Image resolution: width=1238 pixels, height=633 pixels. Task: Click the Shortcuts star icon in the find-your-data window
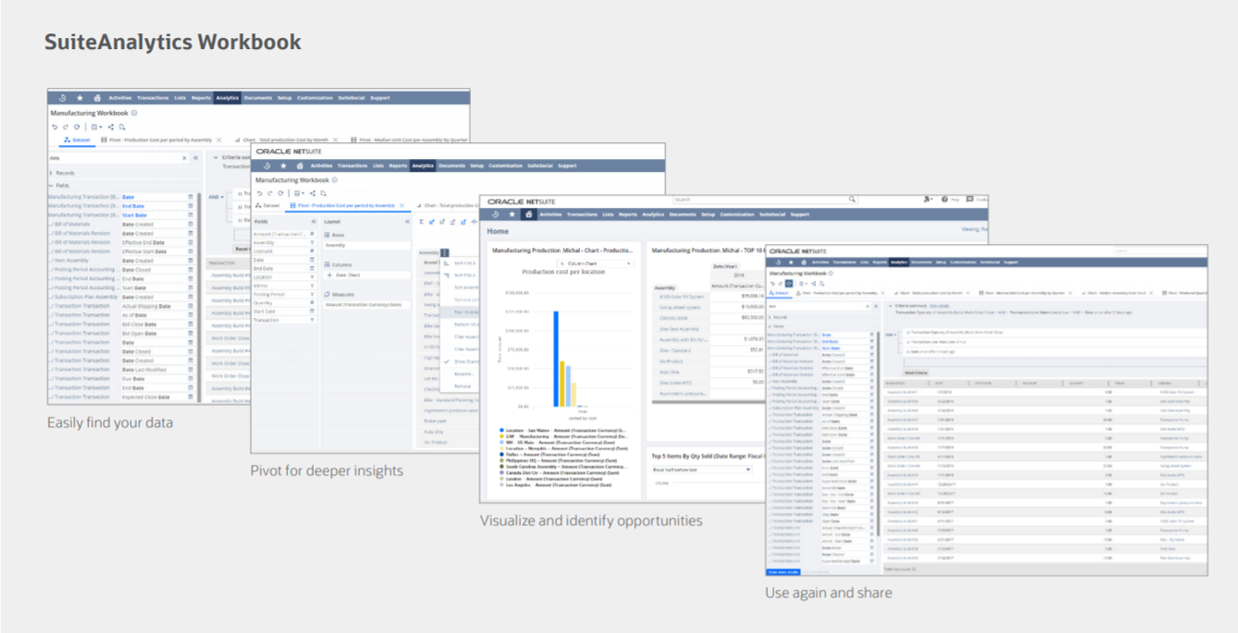click(80, 98)
